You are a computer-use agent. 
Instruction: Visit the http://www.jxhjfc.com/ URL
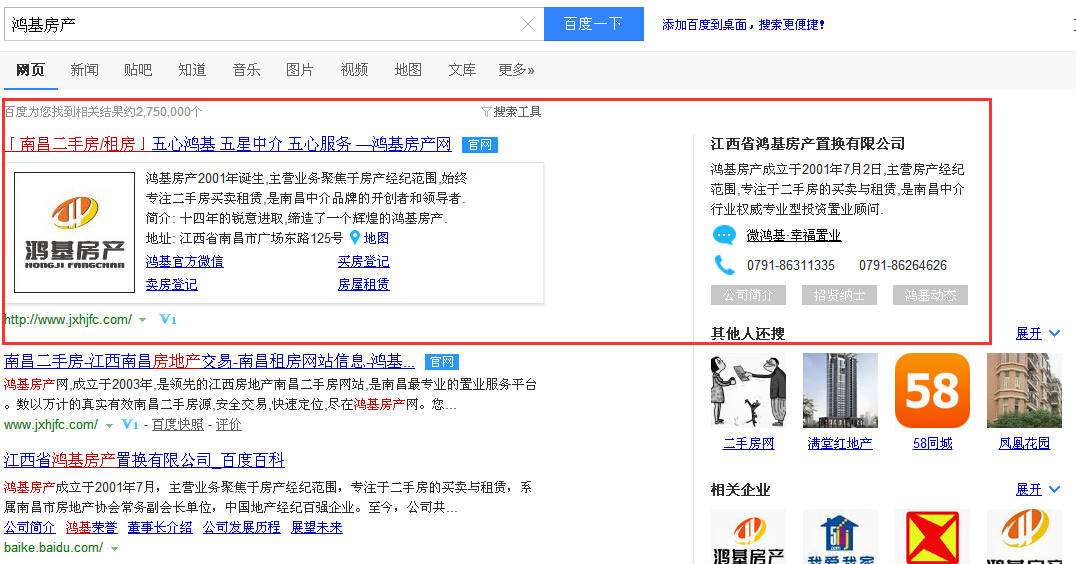[68, 320]
